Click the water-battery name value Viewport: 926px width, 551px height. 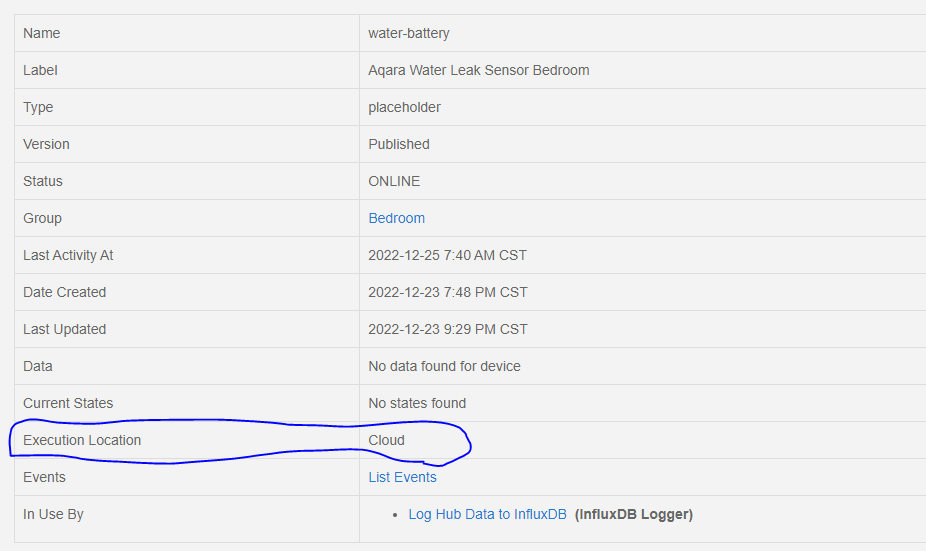(x=409, y=33)
